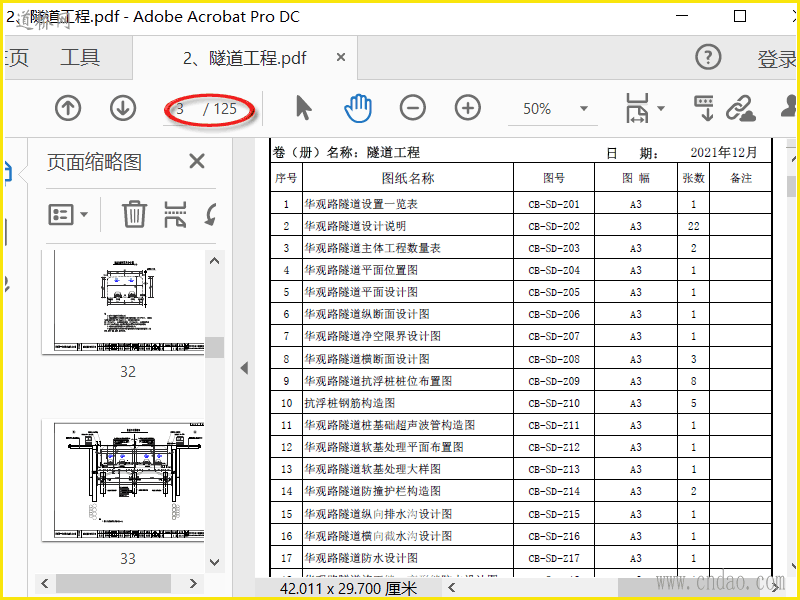Zoom out with the minus button
Viewport: 800px width, 600px height.
click(413, 108)
